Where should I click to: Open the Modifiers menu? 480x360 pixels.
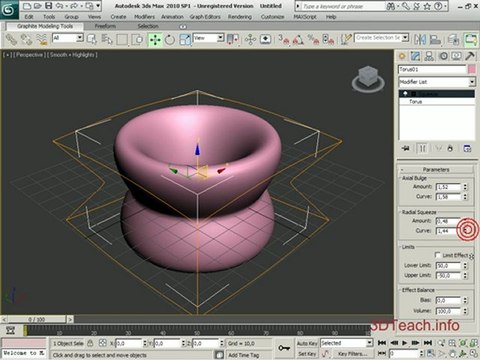coord(144,17)
